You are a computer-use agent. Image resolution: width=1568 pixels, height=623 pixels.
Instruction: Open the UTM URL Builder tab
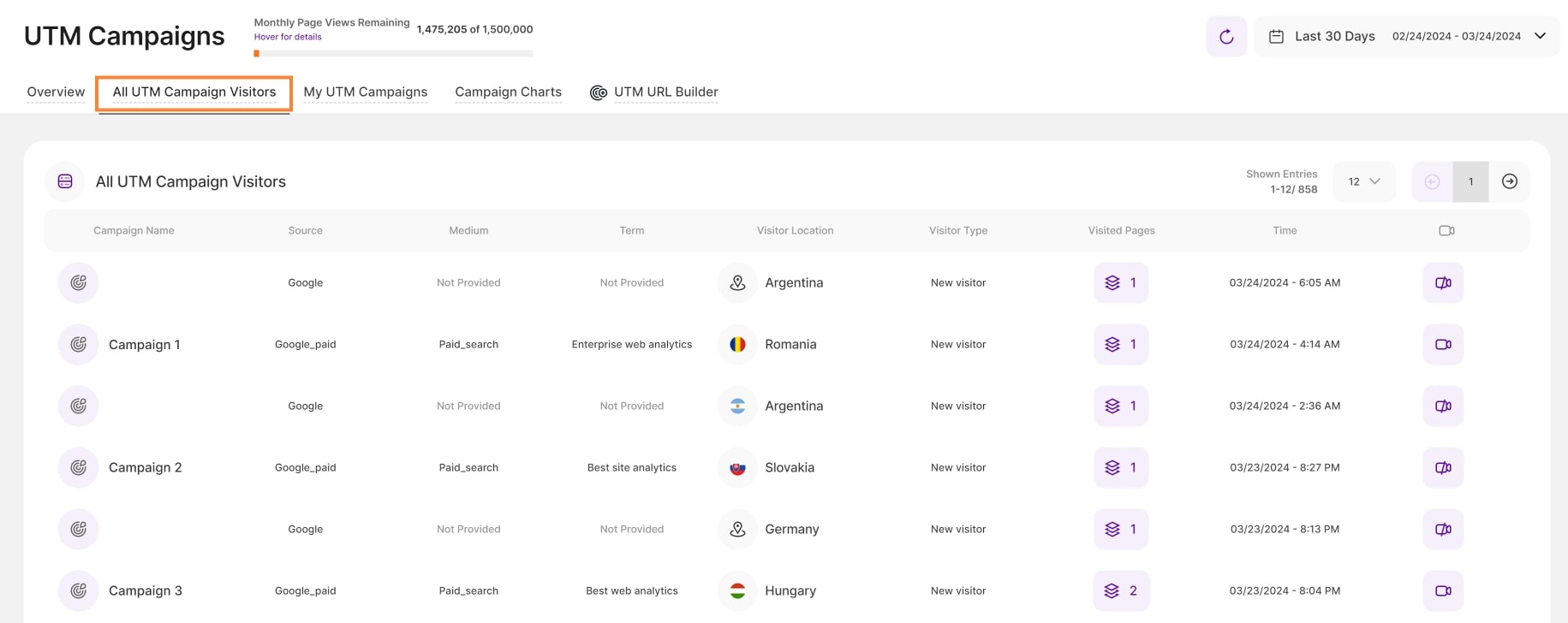coord(665,92)
